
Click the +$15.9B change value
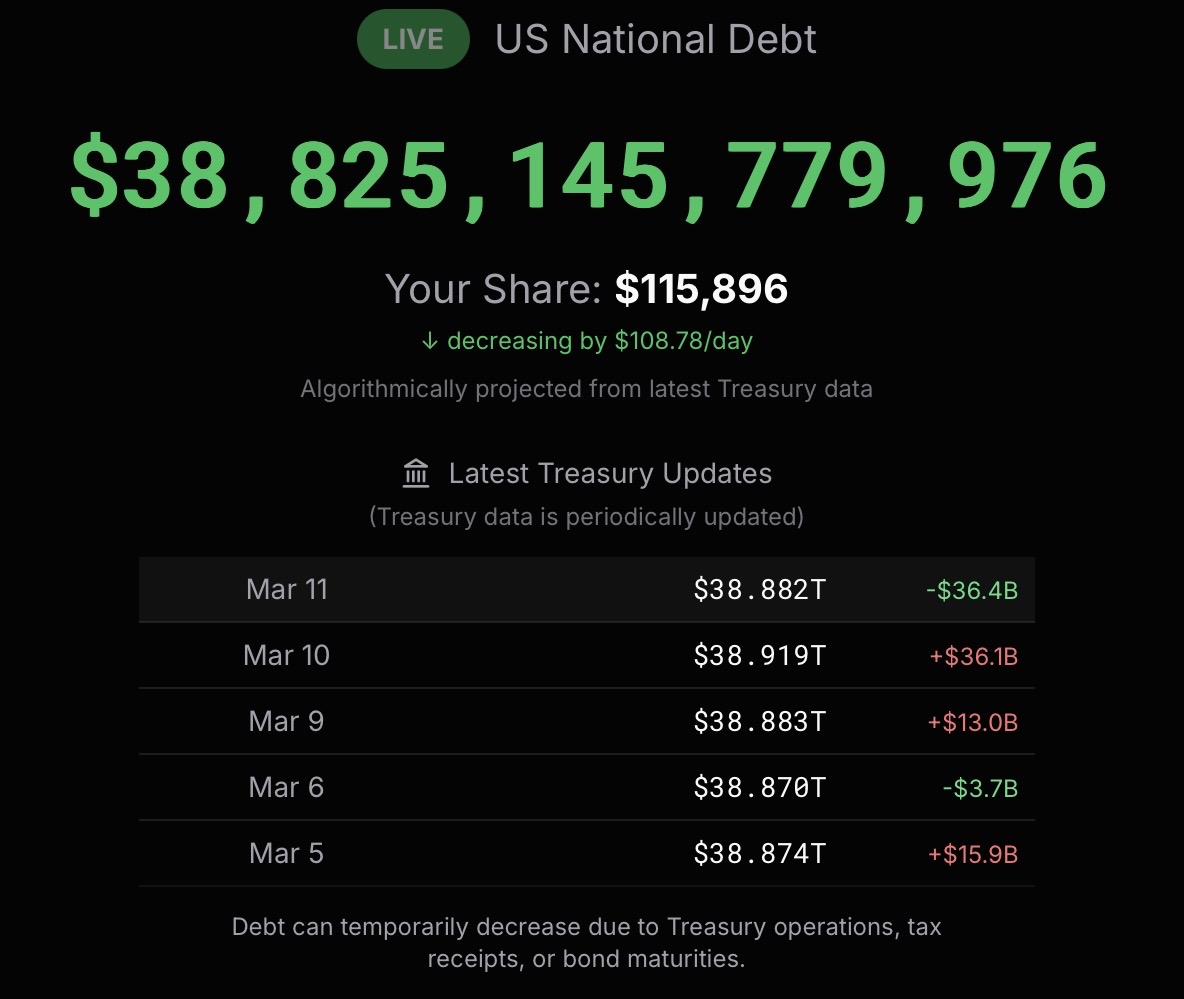point(972,855)
